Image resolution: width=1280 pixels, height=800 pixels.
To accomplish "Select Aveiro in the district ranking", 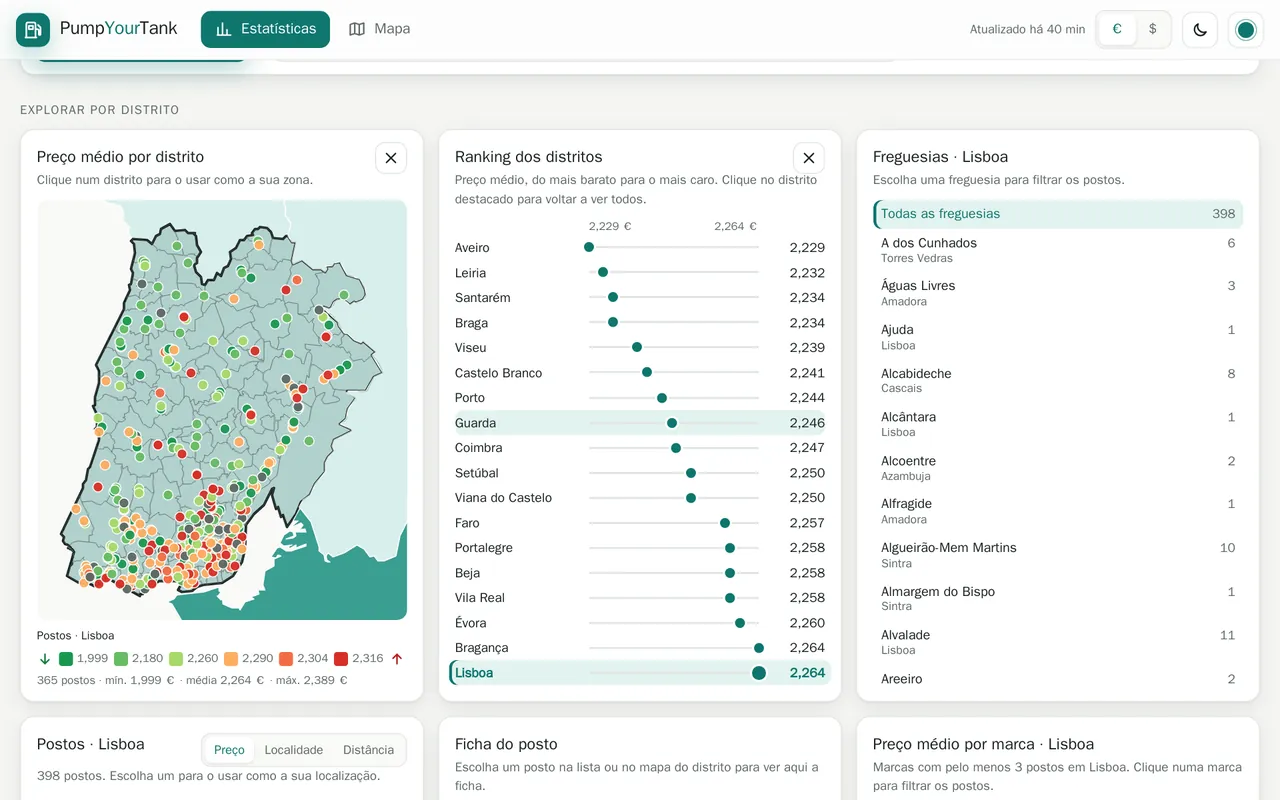I will tap(640, 248).
